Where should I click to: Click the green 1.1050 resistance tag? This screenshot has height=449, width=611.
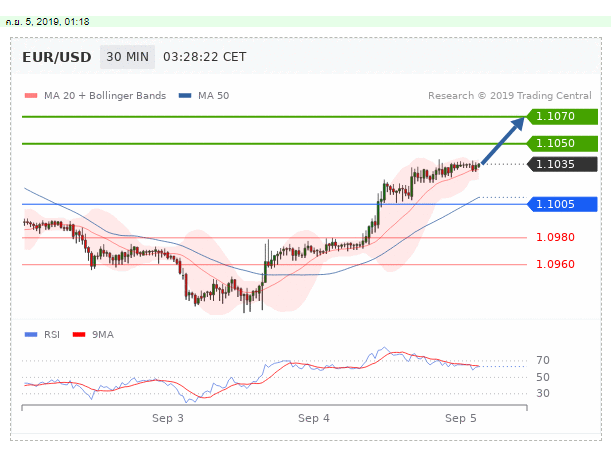coord(562,143)
